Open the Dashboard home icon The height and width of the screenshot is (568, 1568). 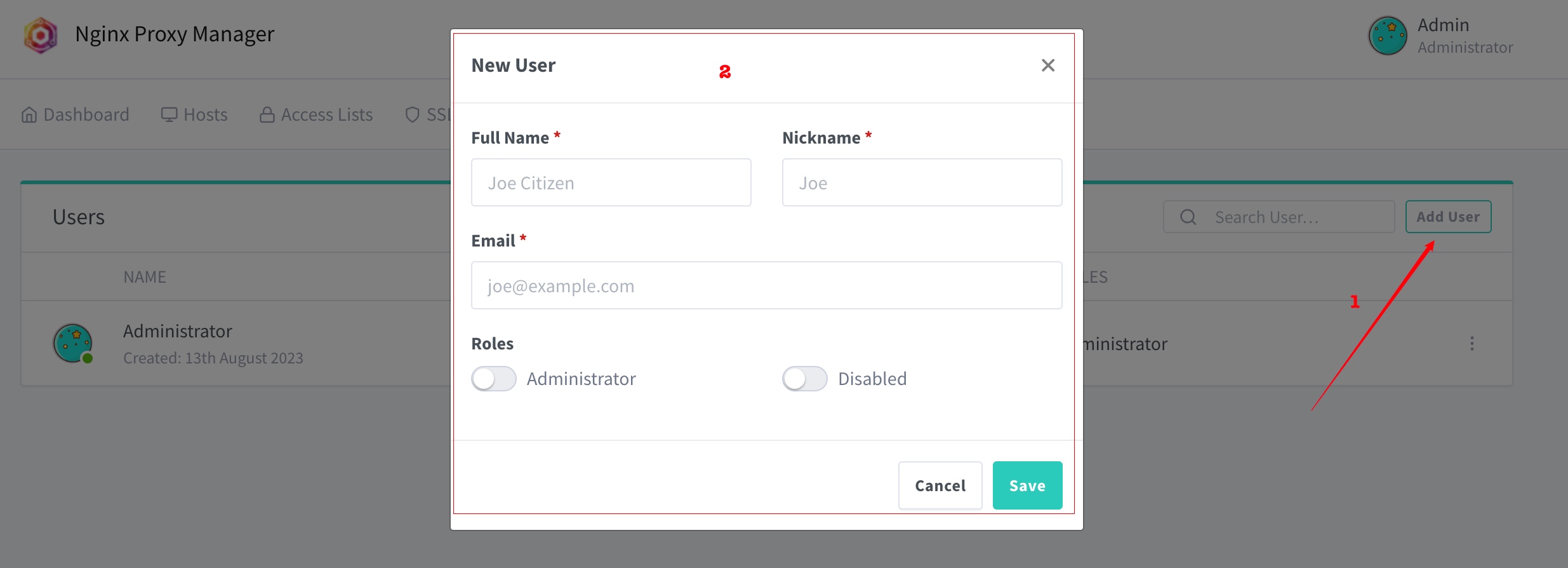tap(29, 115)
